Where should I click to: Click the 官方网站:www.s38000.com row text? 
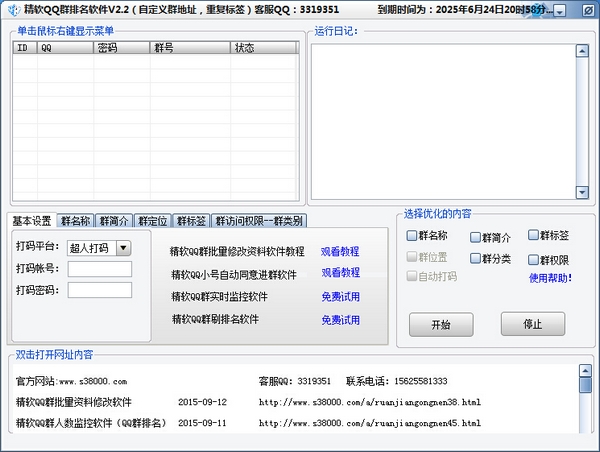click(x=72, y=381)
